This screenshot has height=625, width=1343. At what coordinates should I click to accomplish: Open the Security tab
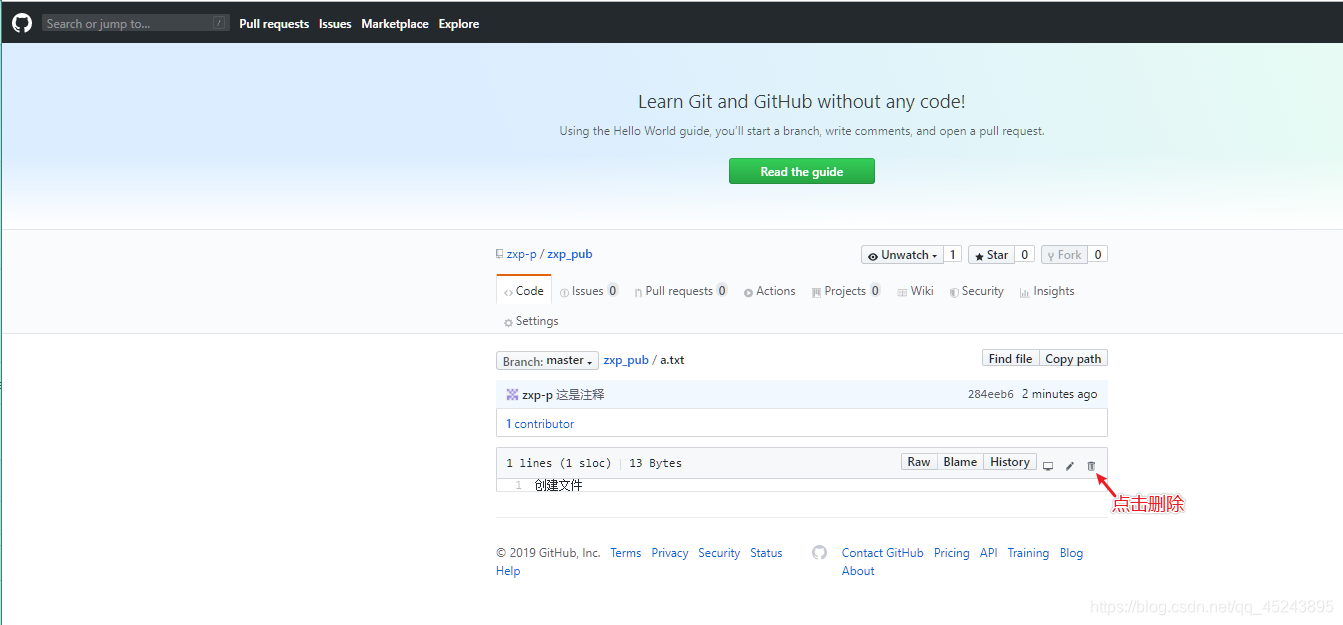(x=976, y=291)
